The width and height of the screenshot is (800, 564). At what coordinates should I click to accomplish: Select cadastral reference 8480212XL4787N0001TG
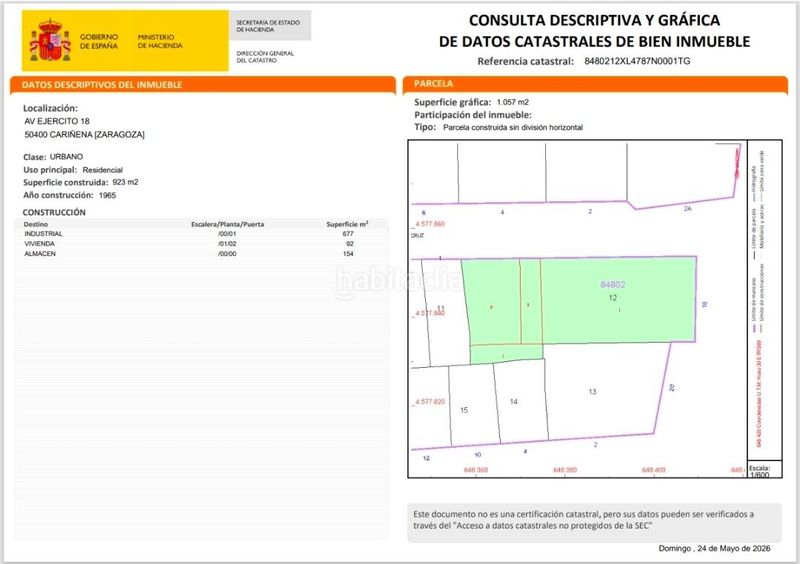637,61
